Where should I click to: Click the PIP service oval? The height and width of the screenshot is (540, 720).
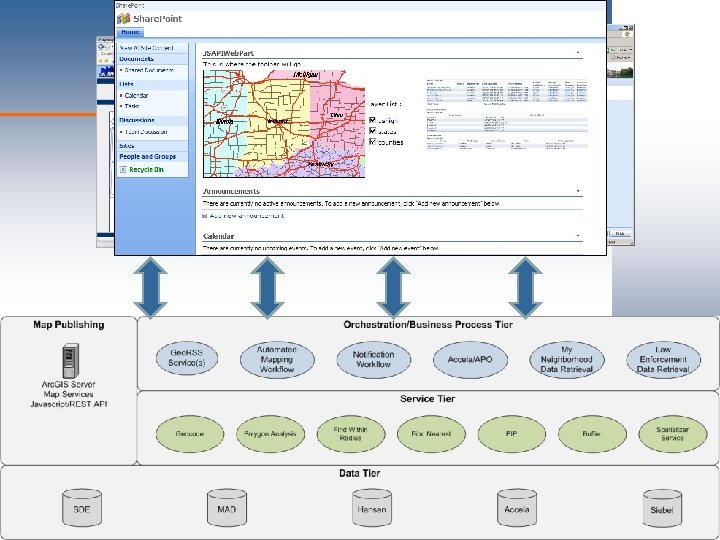tap(512, 434)
